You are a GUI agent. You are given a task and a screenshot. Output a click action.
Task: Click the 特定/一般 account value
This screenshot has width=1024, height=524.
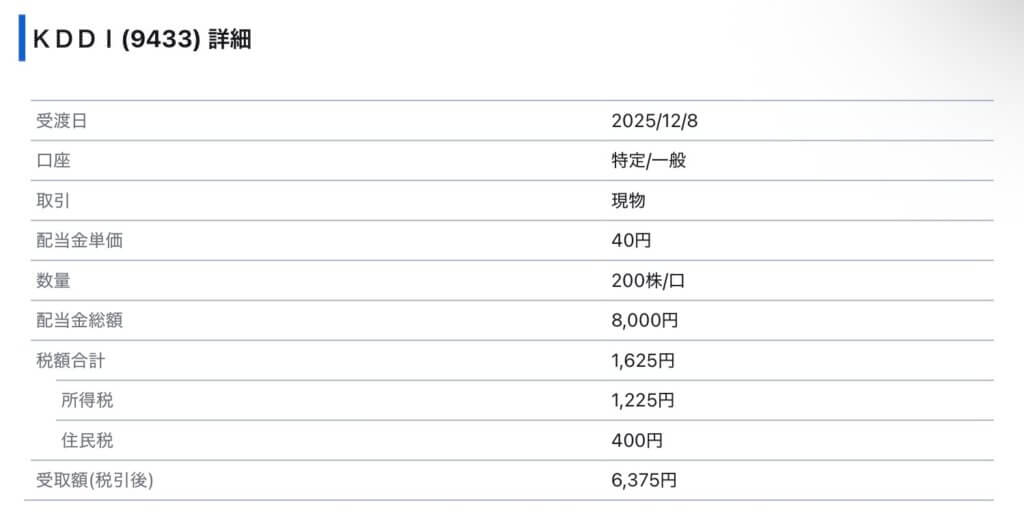pyautogui.click(x=648, y=161)
